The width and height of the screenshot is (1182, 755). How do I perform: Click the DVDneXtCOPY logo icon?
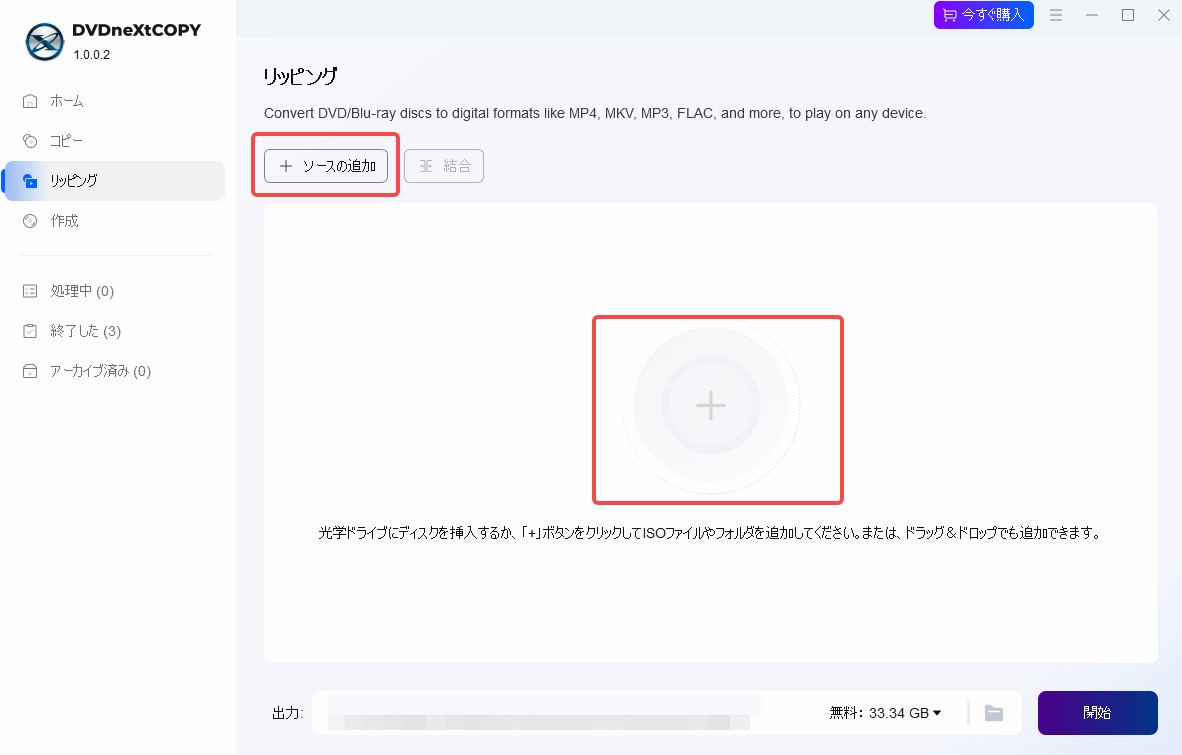point(44,41)
